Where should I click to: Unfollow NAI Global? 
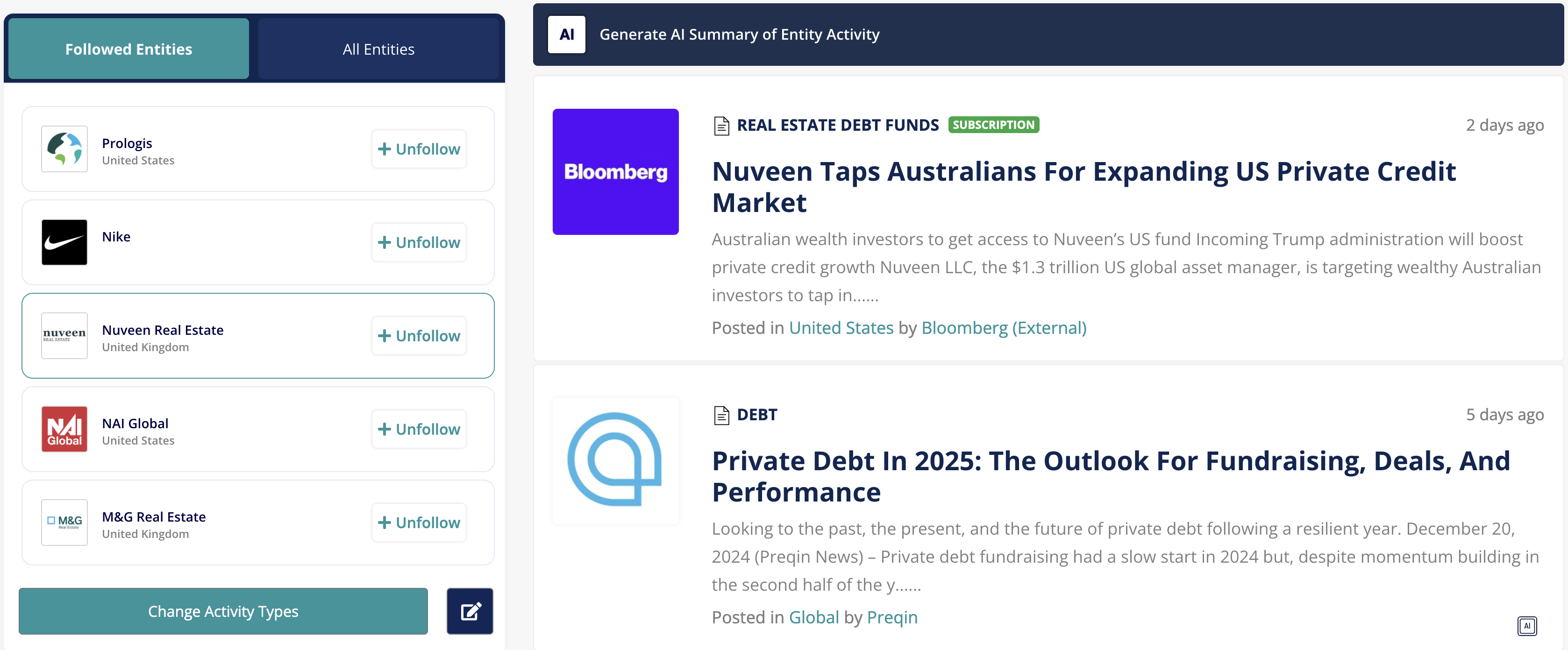click(419, 429)
